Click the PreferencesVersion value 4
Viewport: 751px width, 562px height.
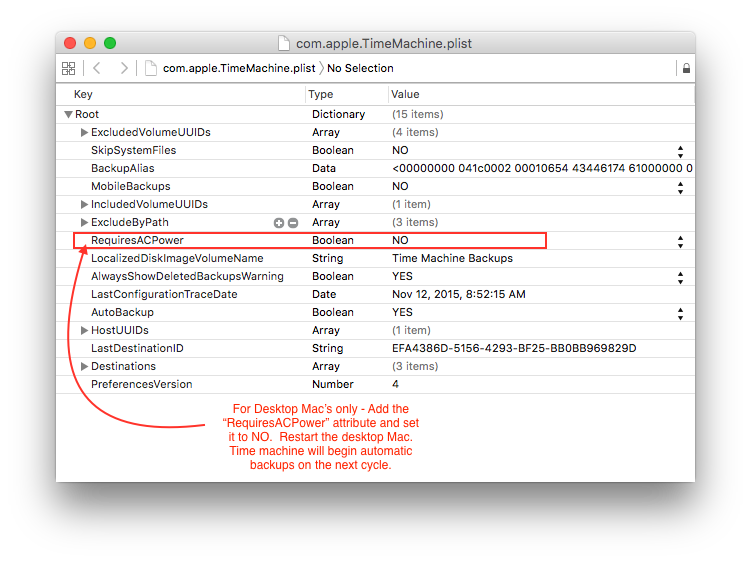pyautogui.click(x=396, y=384)
